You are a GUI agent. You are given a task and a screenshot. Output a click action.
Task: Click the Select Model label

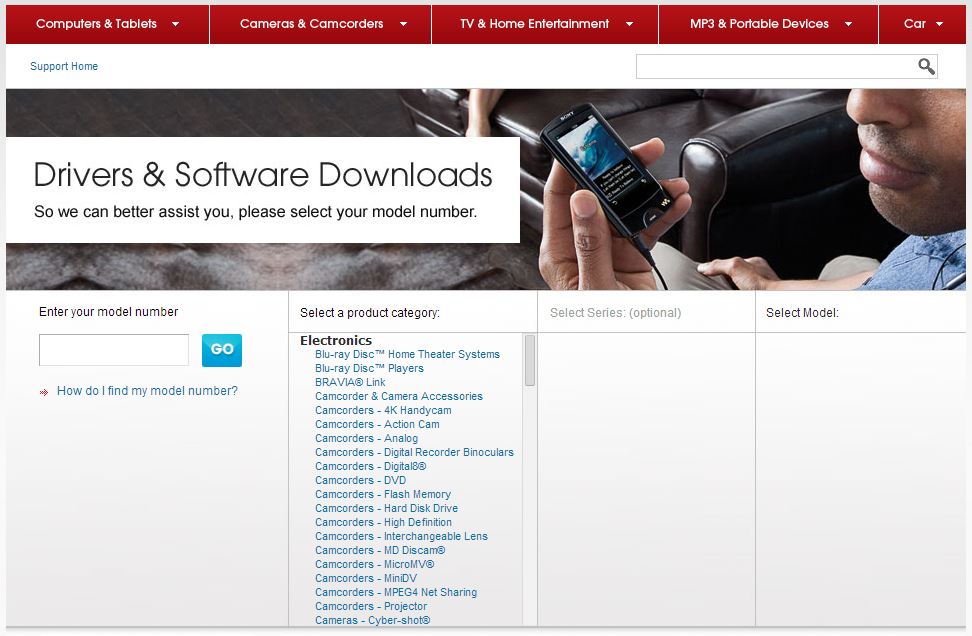[802, 313]
